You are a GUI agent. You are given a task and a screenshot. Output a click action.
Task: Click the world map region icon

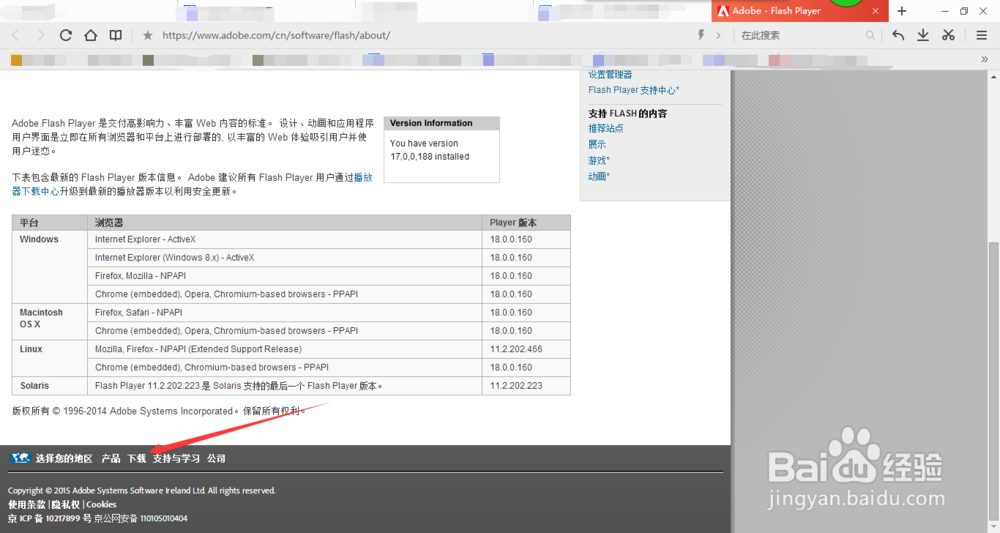pyautogui.click(x=20, y=458)
